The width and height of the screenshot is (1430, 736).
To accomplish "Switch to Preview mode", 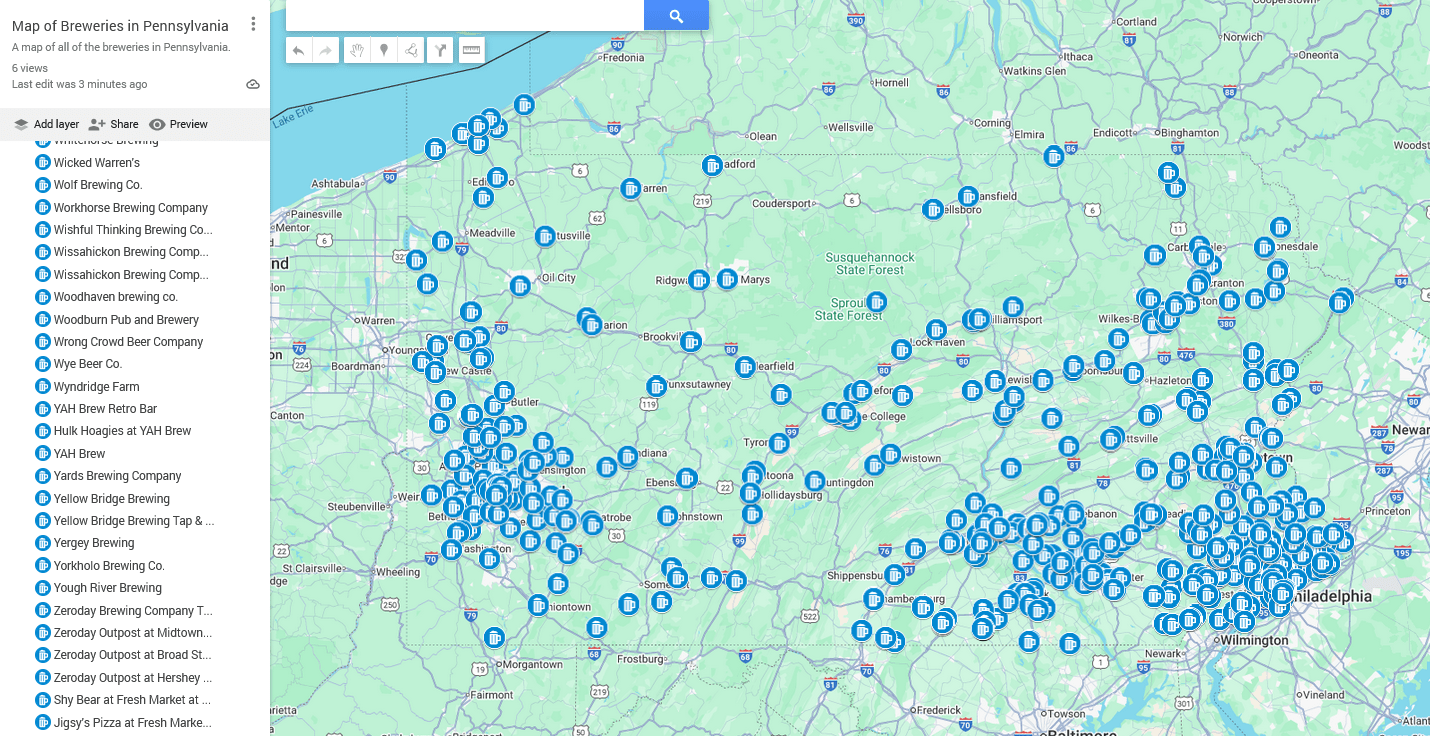I will pyautogui.click(x=178, y=123).
